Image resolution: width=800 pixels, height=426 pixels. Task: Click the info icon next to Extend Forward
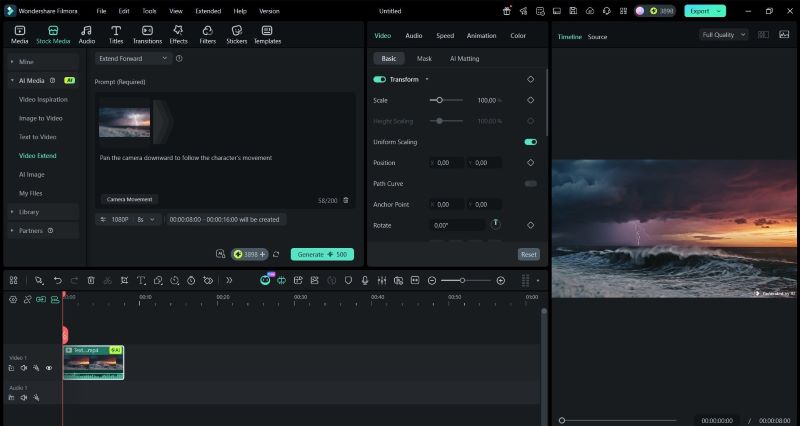pyautogui.click(x=179, y=59)
